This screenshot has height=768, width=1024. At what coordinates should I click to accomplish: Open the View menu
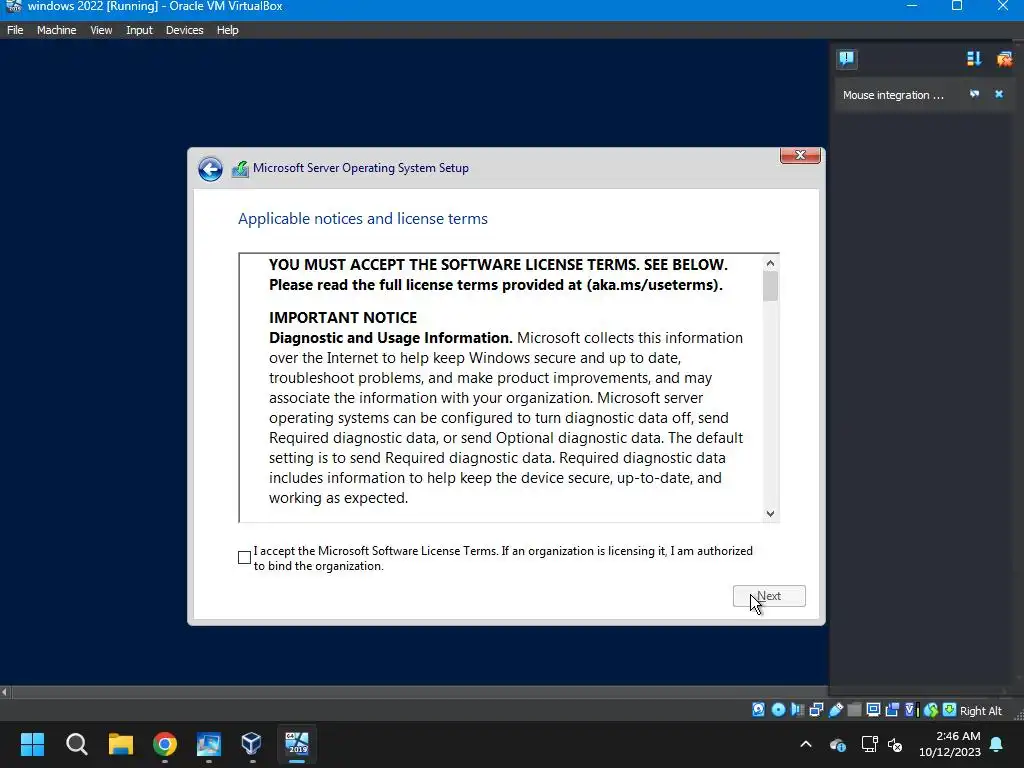click(x=101, y=30)
